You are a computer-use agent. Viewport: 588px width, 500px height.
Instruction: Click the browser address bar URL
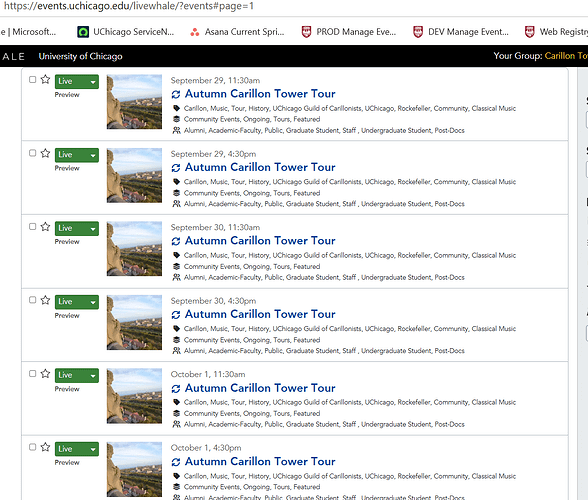click(x=129, y=6)
